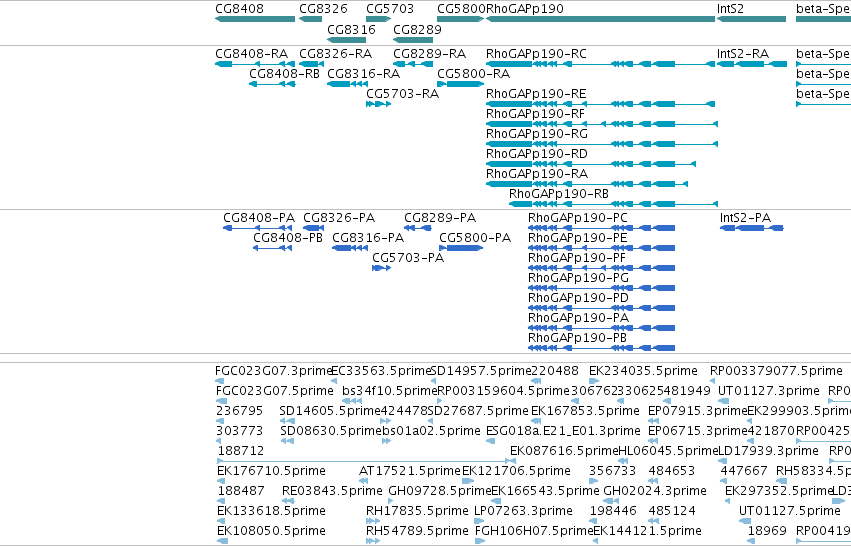Select protein CG8408-PB

(273, 248)
